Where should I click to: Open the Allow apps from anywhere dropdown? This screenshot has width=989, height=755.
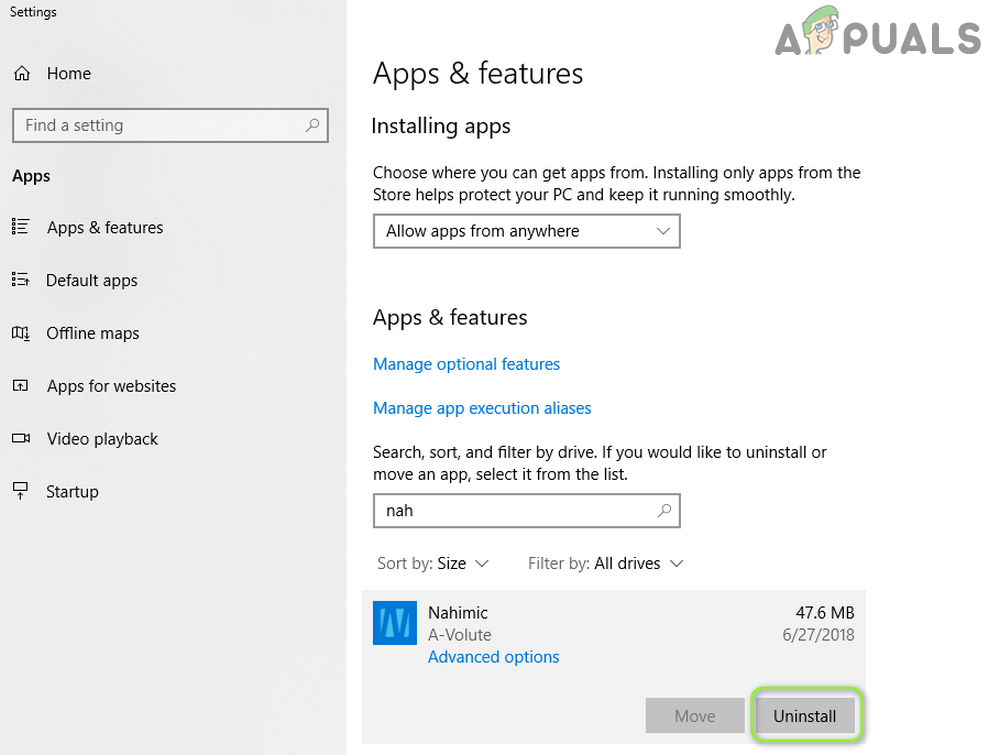pos(526,231)
